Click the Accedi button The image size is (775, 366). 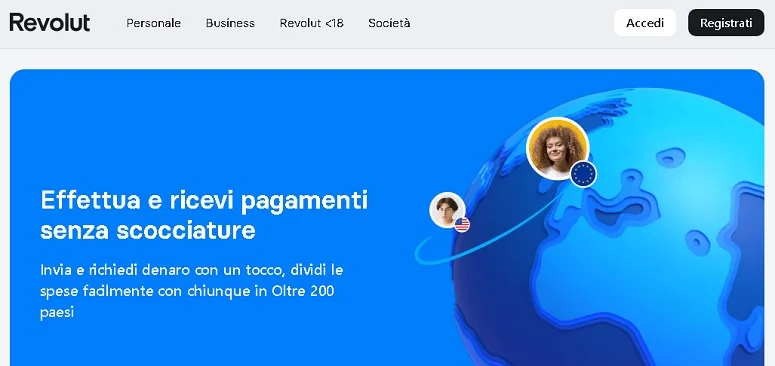click(x=645, y=23)
